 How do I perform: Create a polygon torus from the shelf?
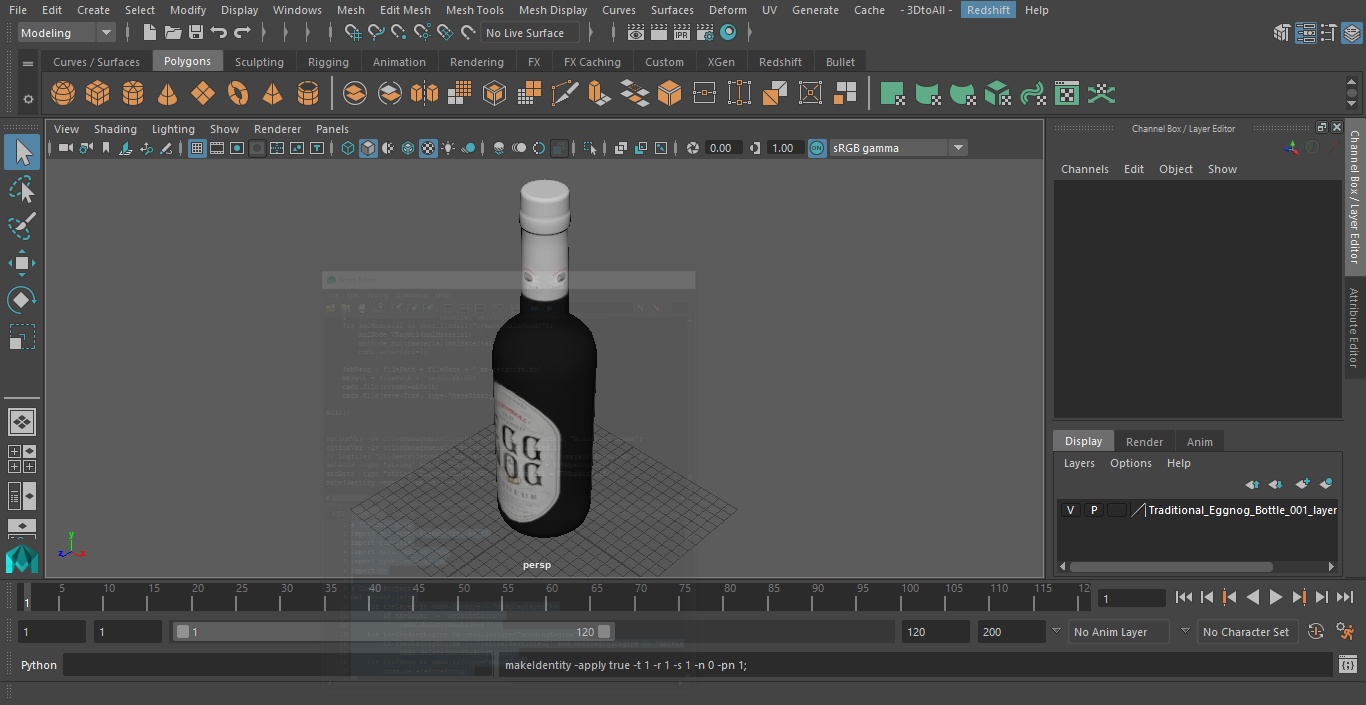237,94
